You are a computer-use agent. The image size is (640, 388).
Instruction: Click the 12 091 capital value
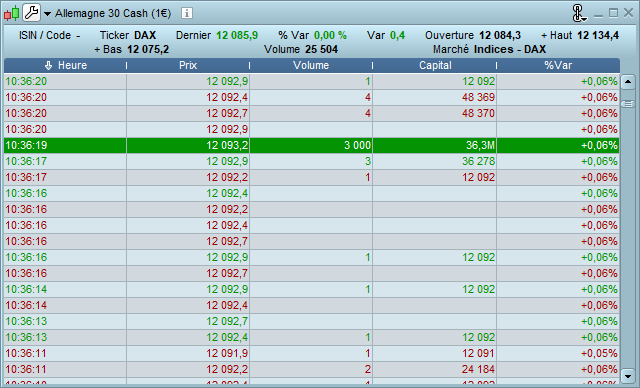pyautogui.click(x=478, y=354)
